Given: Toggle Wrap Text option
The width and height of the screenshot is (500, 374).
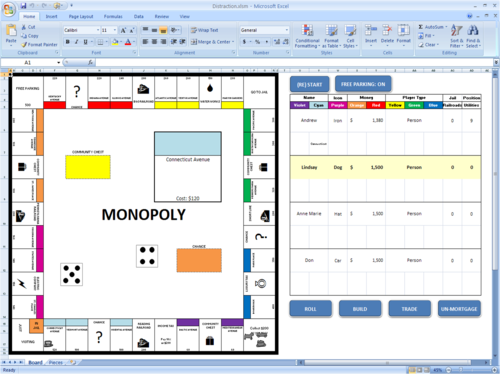Looking at the screenshot, I should coord(204,30).
